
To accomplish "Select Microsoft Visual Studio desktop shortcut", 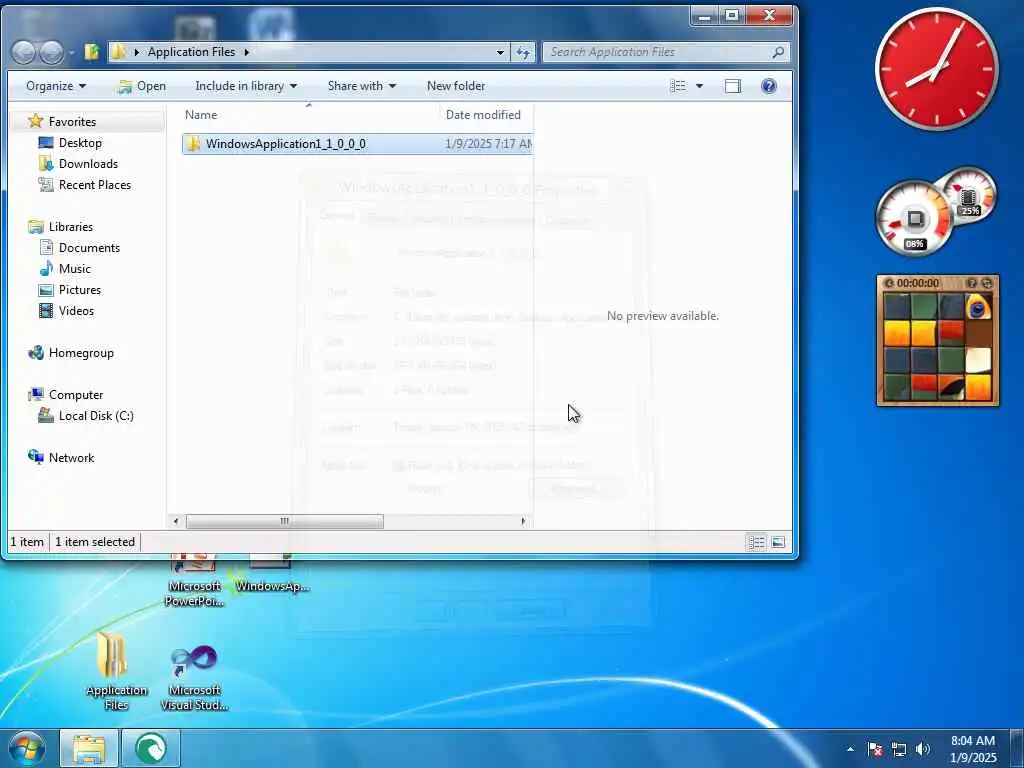I will 194,678.
